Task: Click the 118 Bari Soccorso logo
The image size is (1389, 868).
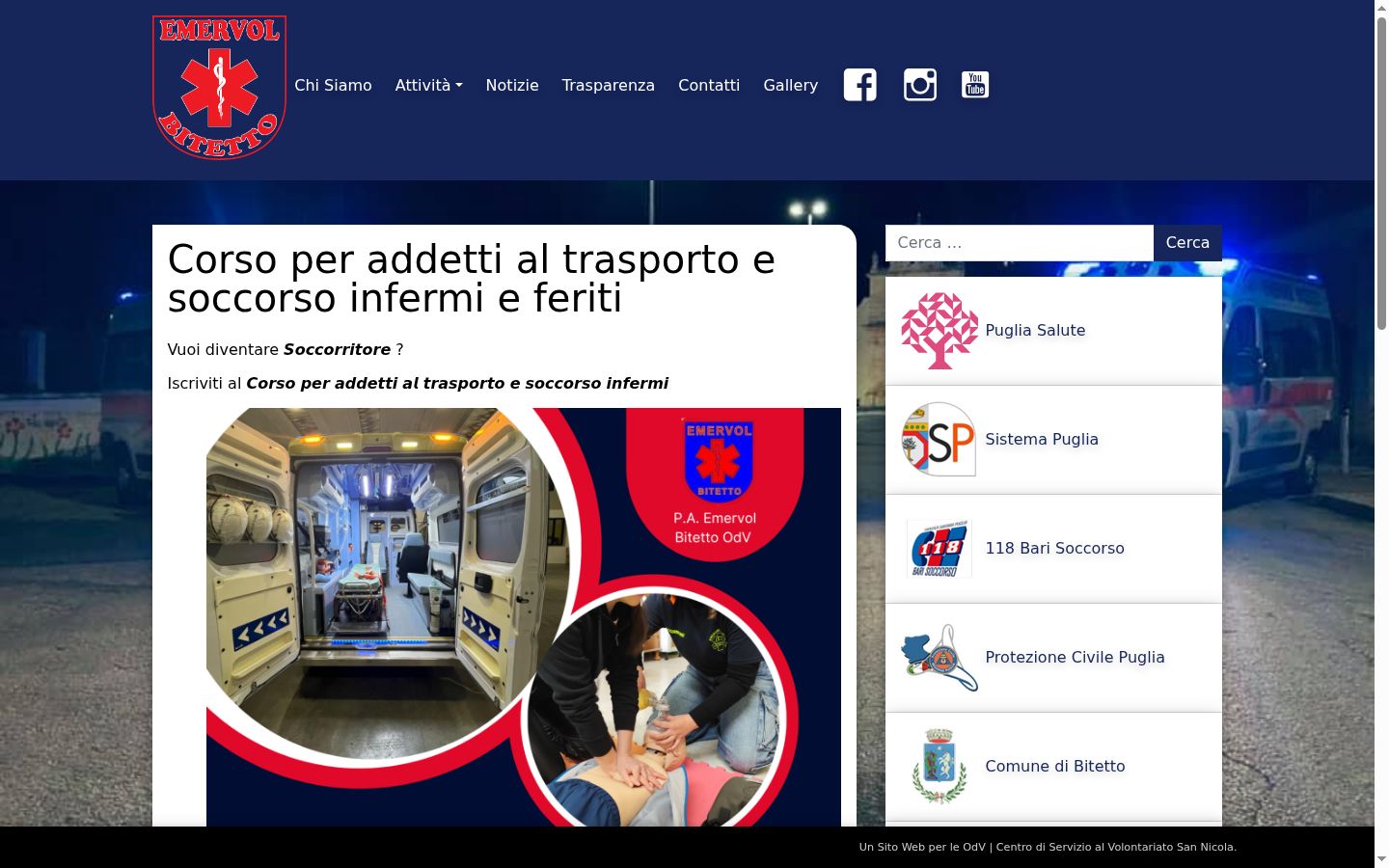Action: pos(940,549)
